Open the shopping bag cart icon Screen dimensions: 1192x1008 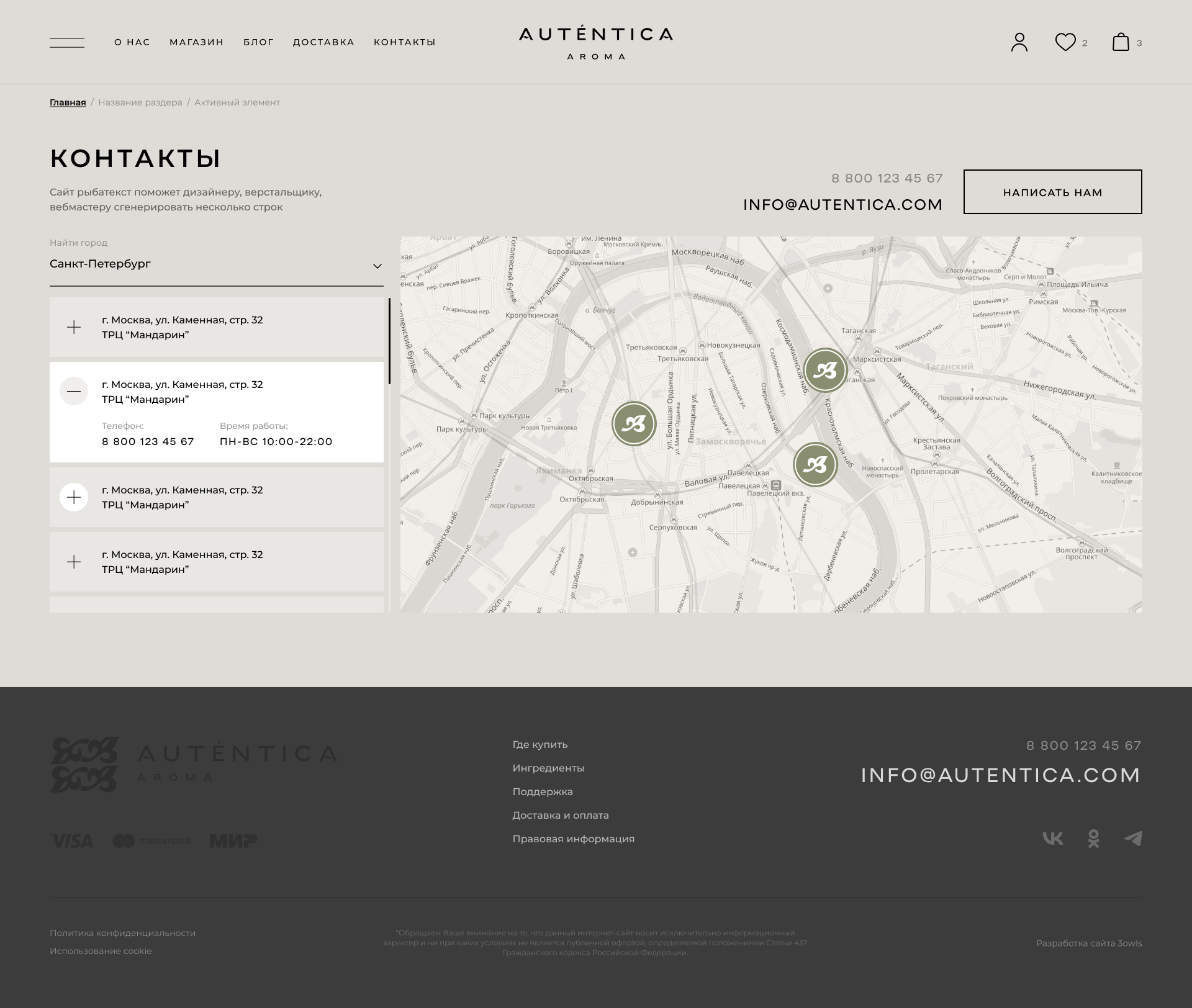tap(1121, 42)
